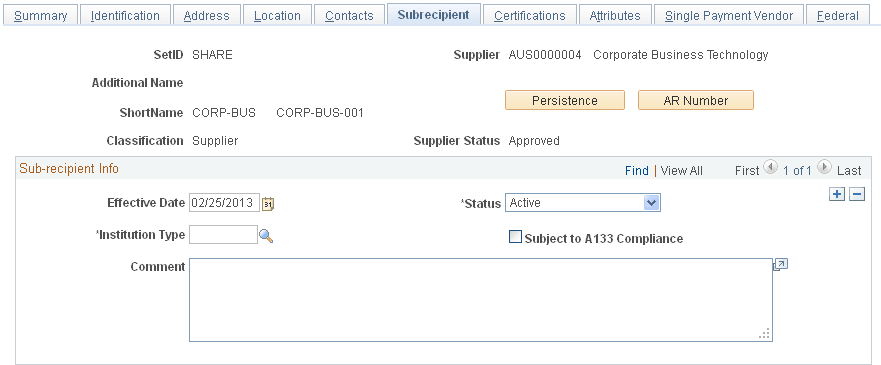The width and height of the screenshot is (881, 365).
Task: Click the View All link
Action: [x=682, y=171]
